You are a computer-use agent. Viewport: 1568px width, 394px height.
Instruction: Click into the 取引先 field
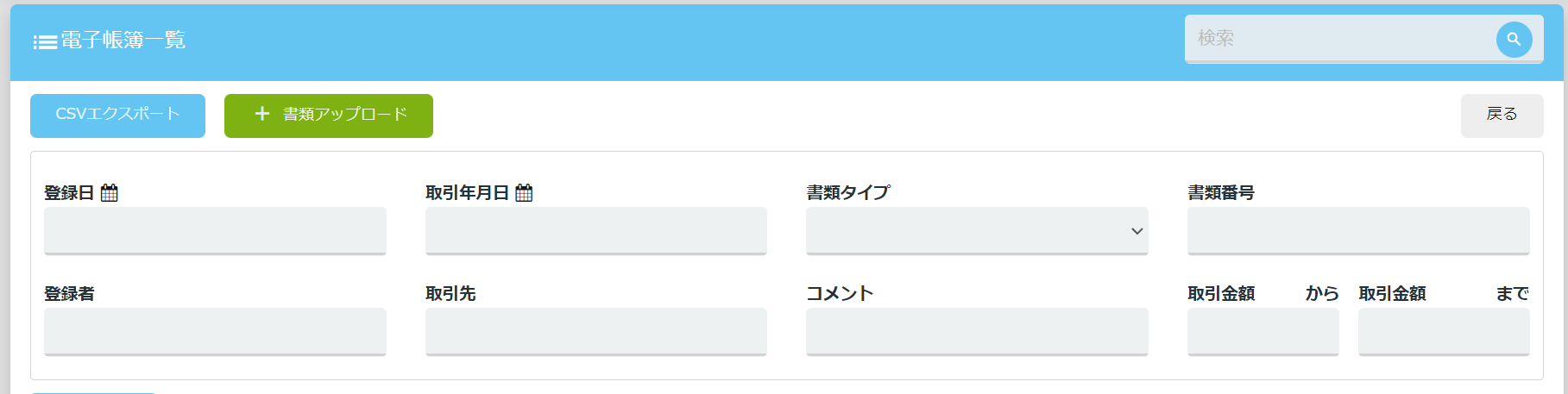(596, 332)
